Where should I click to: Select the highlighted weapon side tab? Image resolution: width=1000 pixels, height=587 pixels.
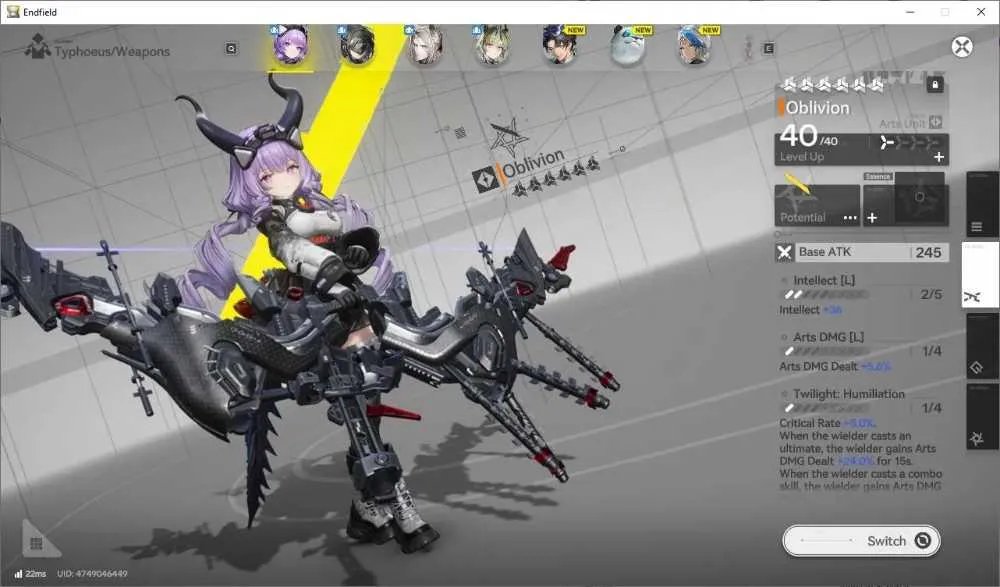click(980, 275)
